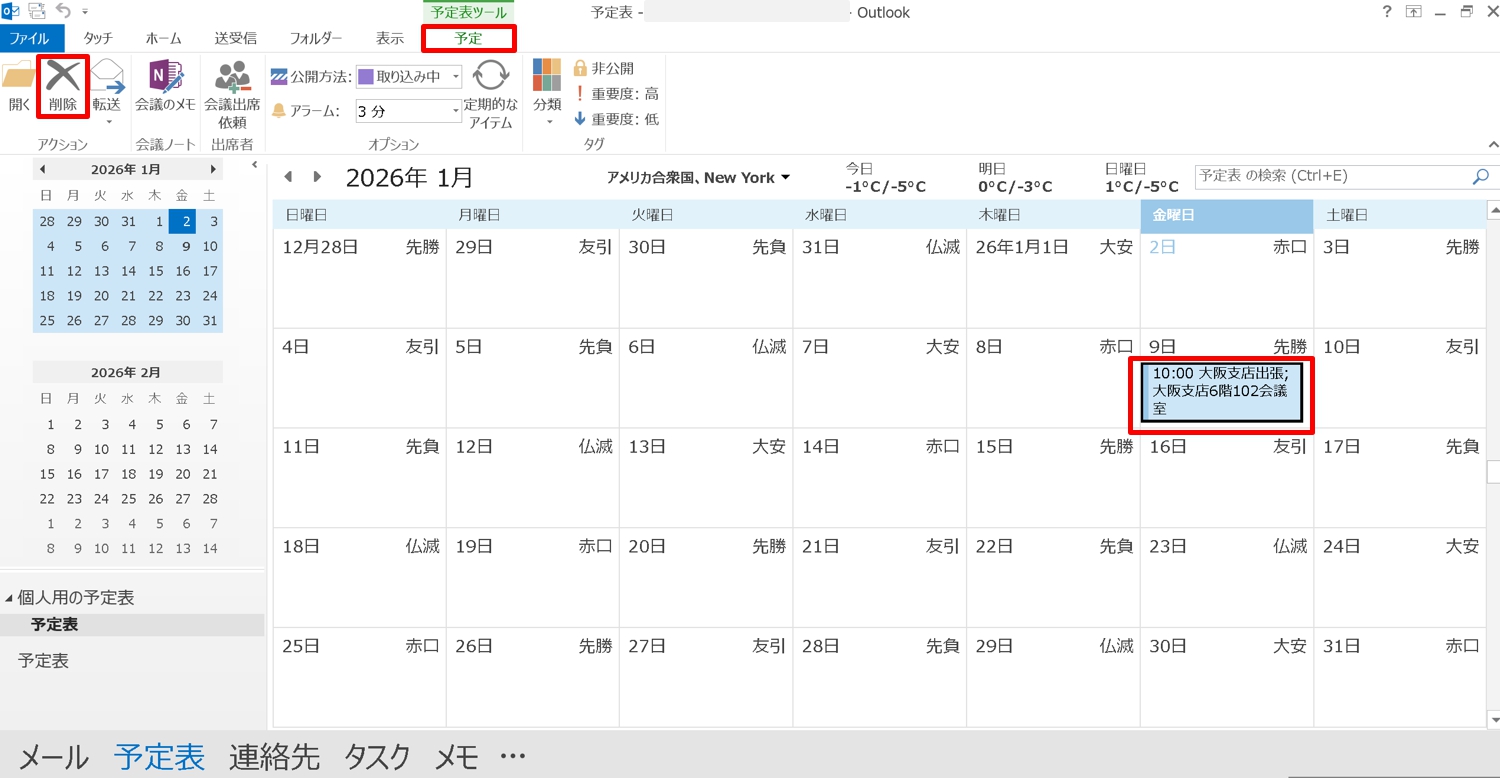Select the 10:00 大阪支店出張 appointment

click(x=1220, y=391)
